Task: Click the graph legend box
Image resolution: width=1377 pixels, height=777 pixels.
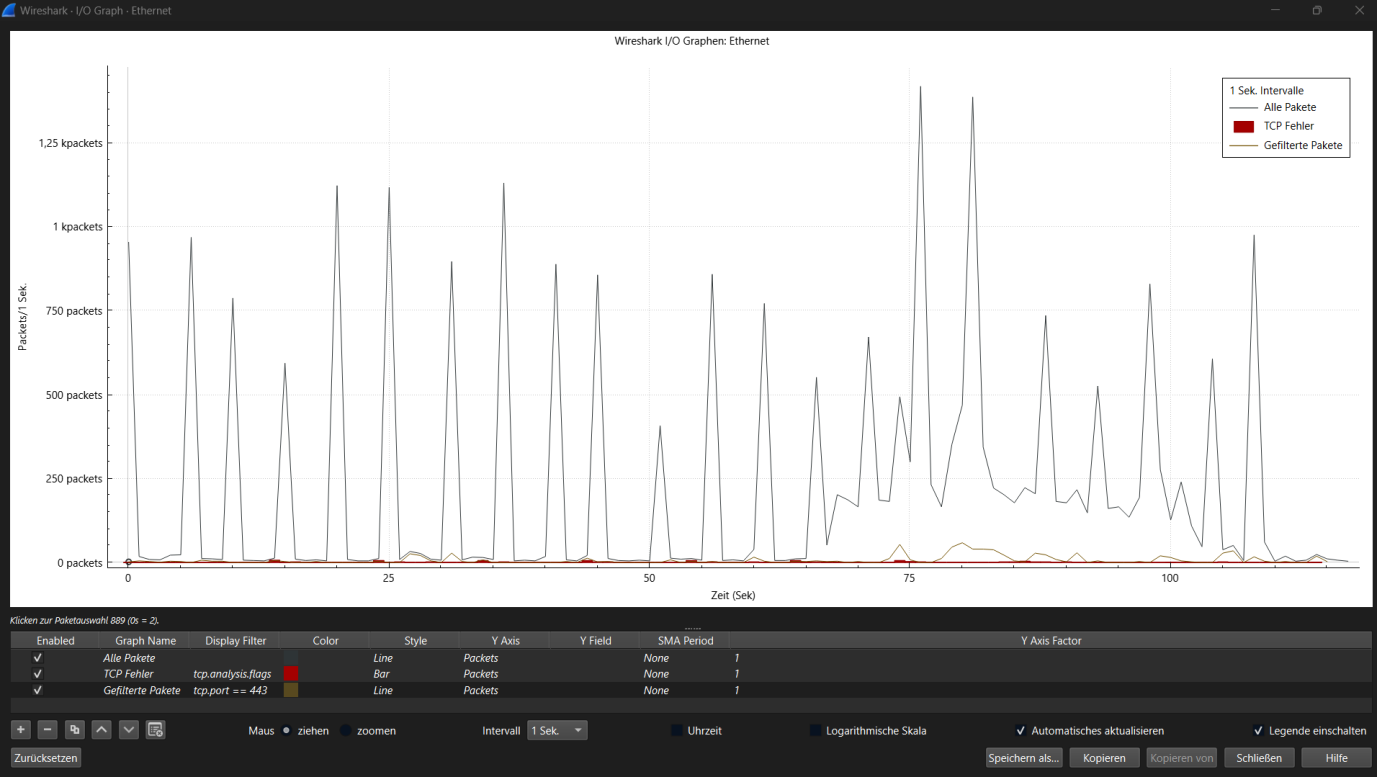Action: point(1286,118)
